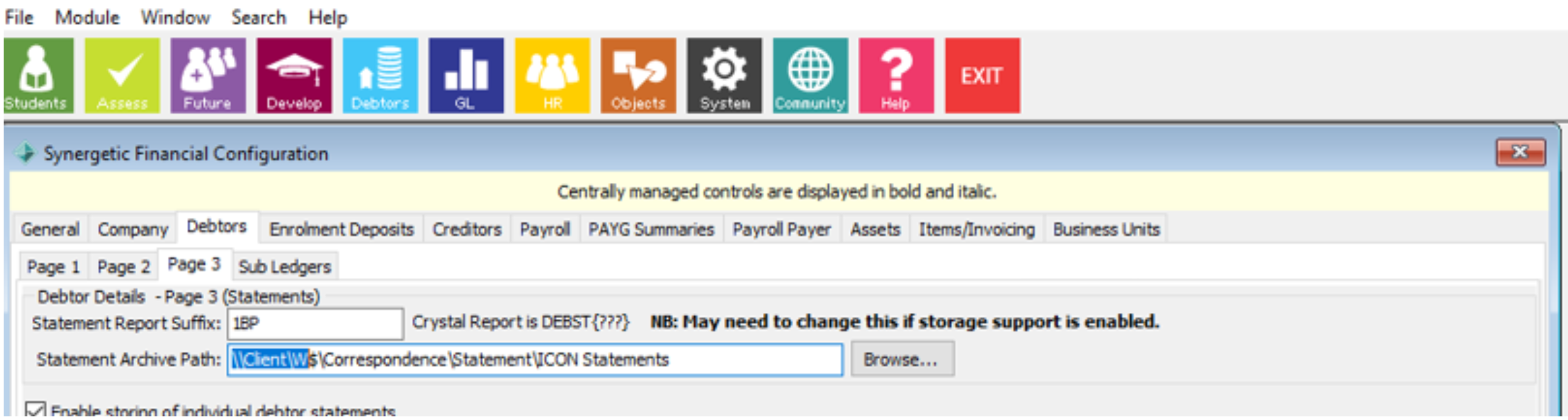
Task: Open the Objects module icon
Action: (x=639, y=76)
